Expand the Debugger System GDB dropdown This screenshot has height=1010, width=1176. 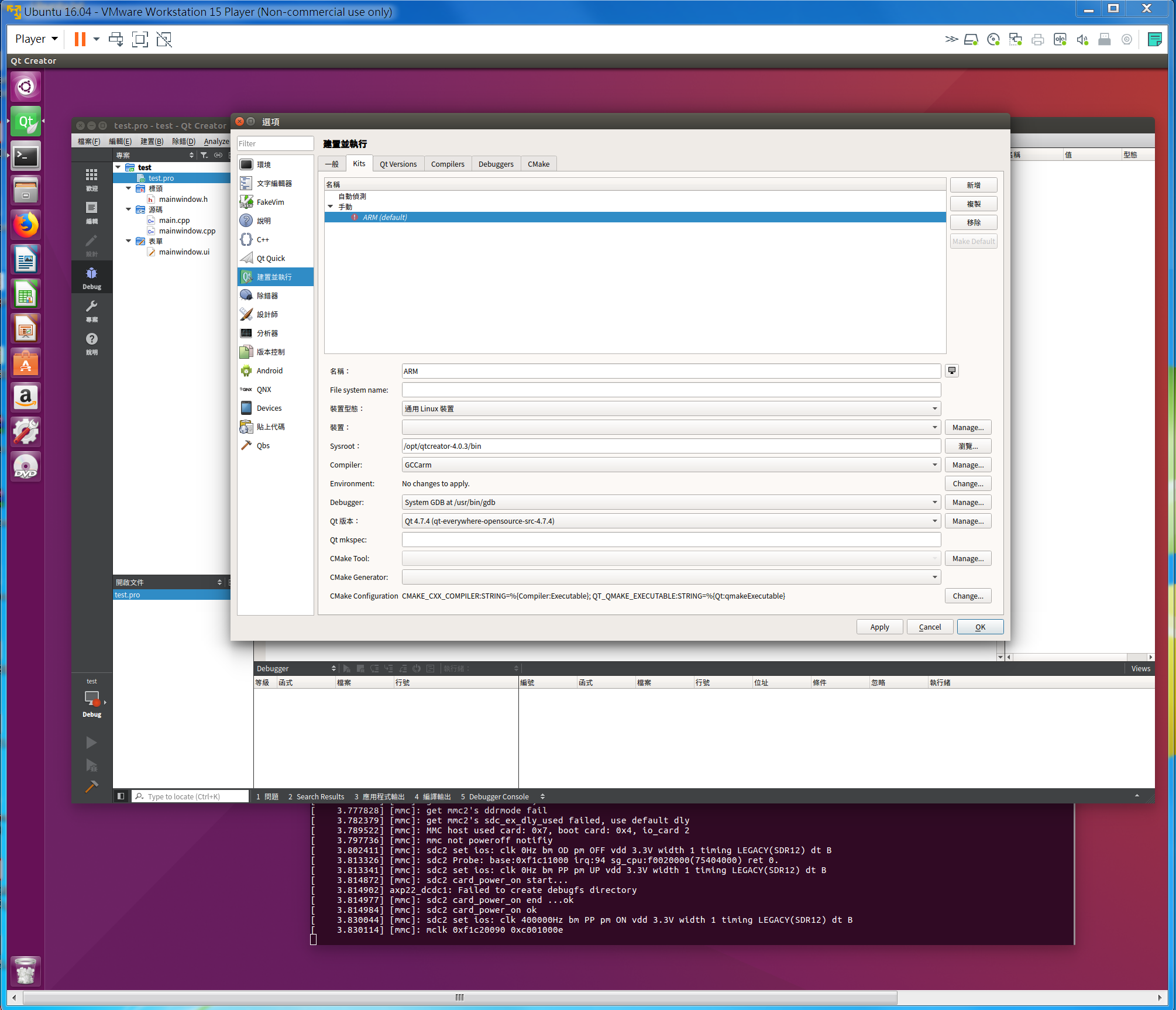(671, 502)
